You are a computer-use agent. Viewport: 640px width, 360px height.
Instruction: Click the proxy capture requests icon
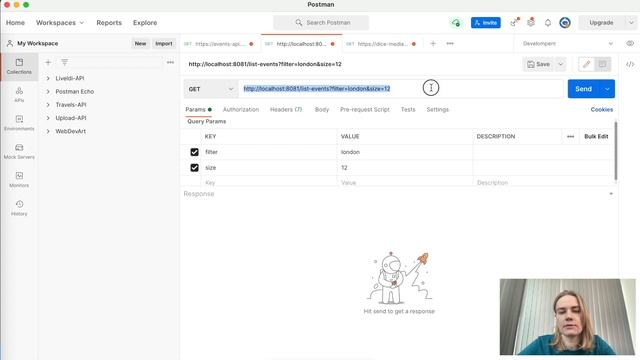tap(514, 23)
